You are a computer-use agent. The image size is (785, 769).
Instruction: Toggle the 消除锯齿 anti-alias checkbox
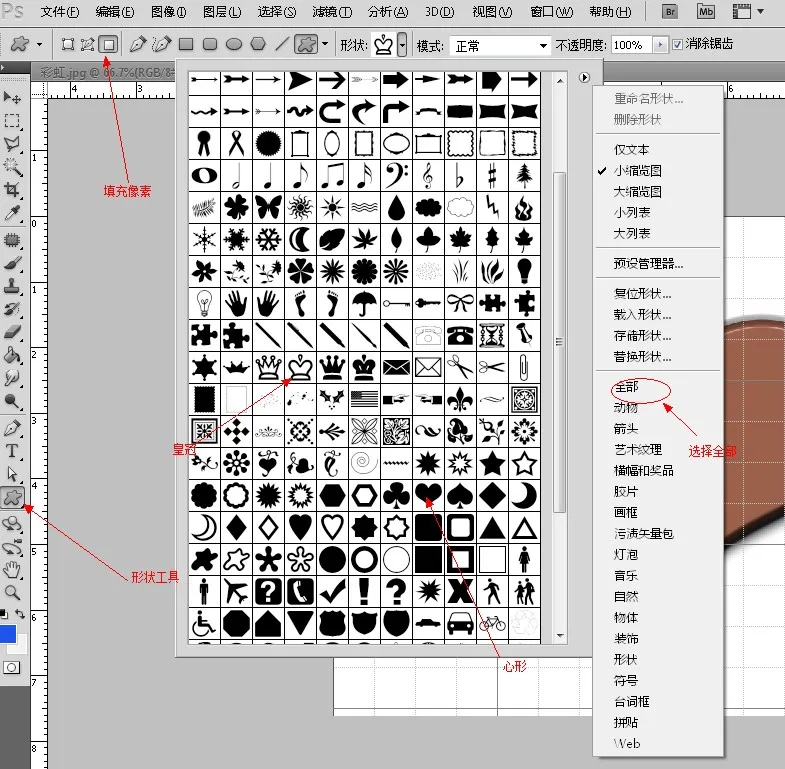point(678,45)
